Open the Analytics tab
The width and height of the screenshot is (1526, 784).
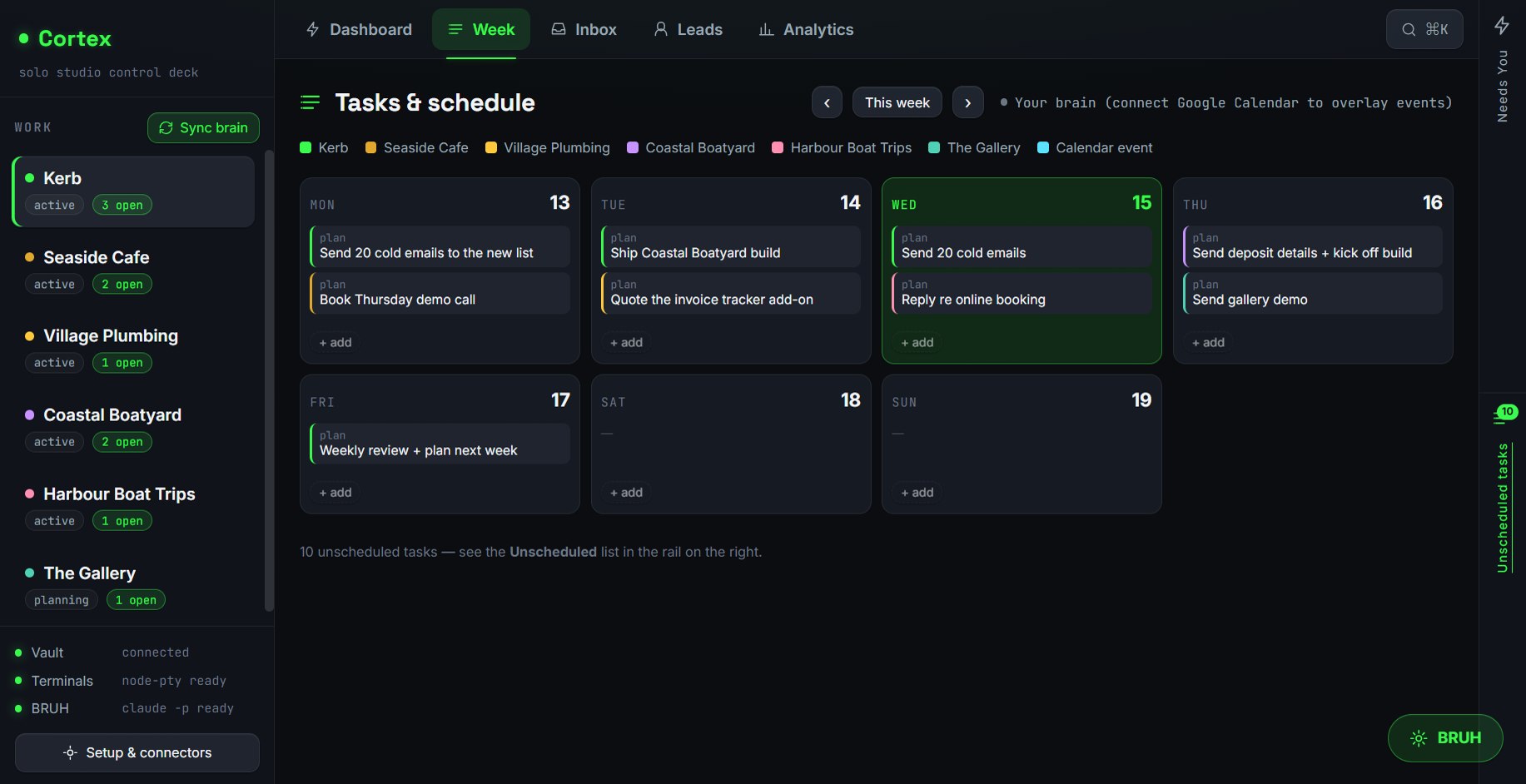806,29
